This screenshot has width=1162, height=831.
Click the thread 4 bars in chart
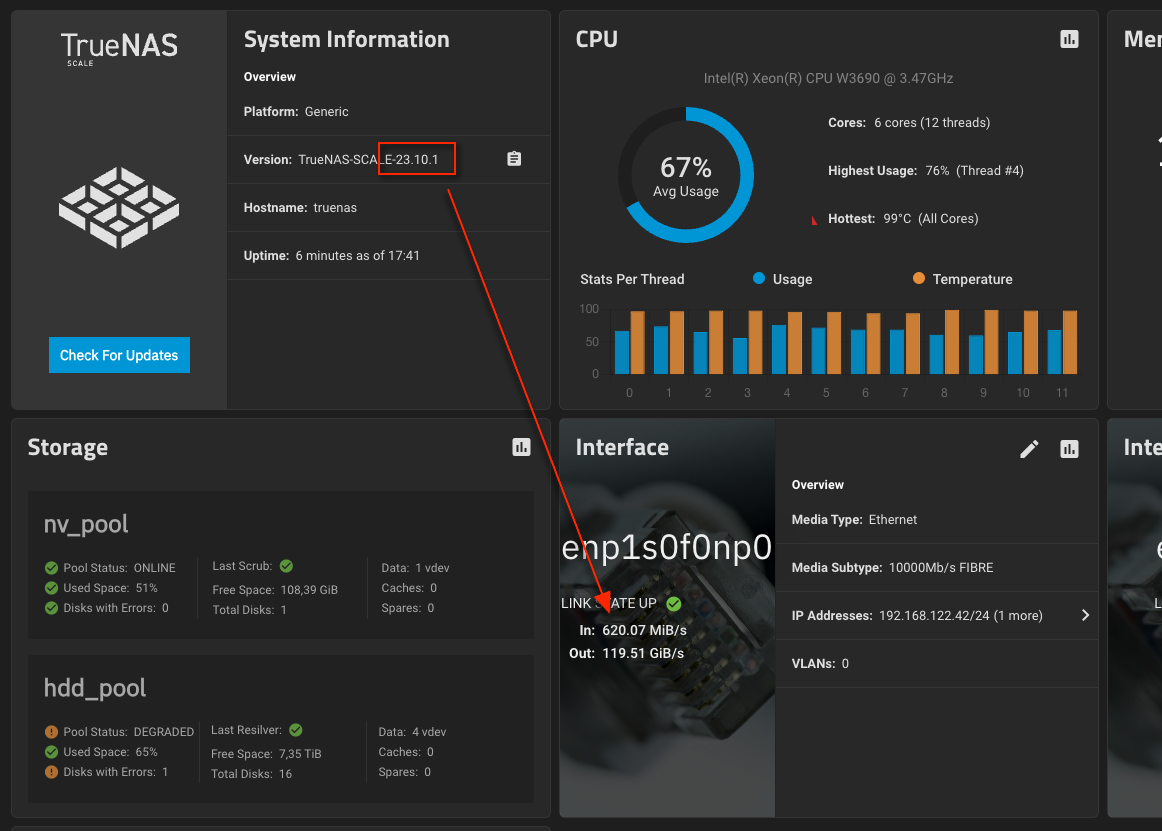786,342
